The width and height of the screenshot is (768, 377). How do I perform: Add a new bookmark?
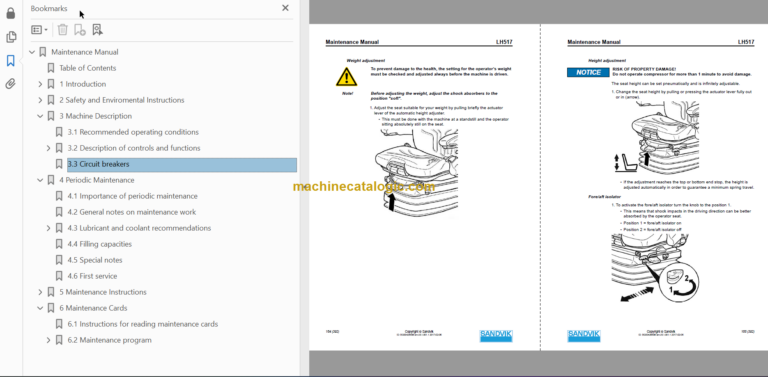(79, 30)
